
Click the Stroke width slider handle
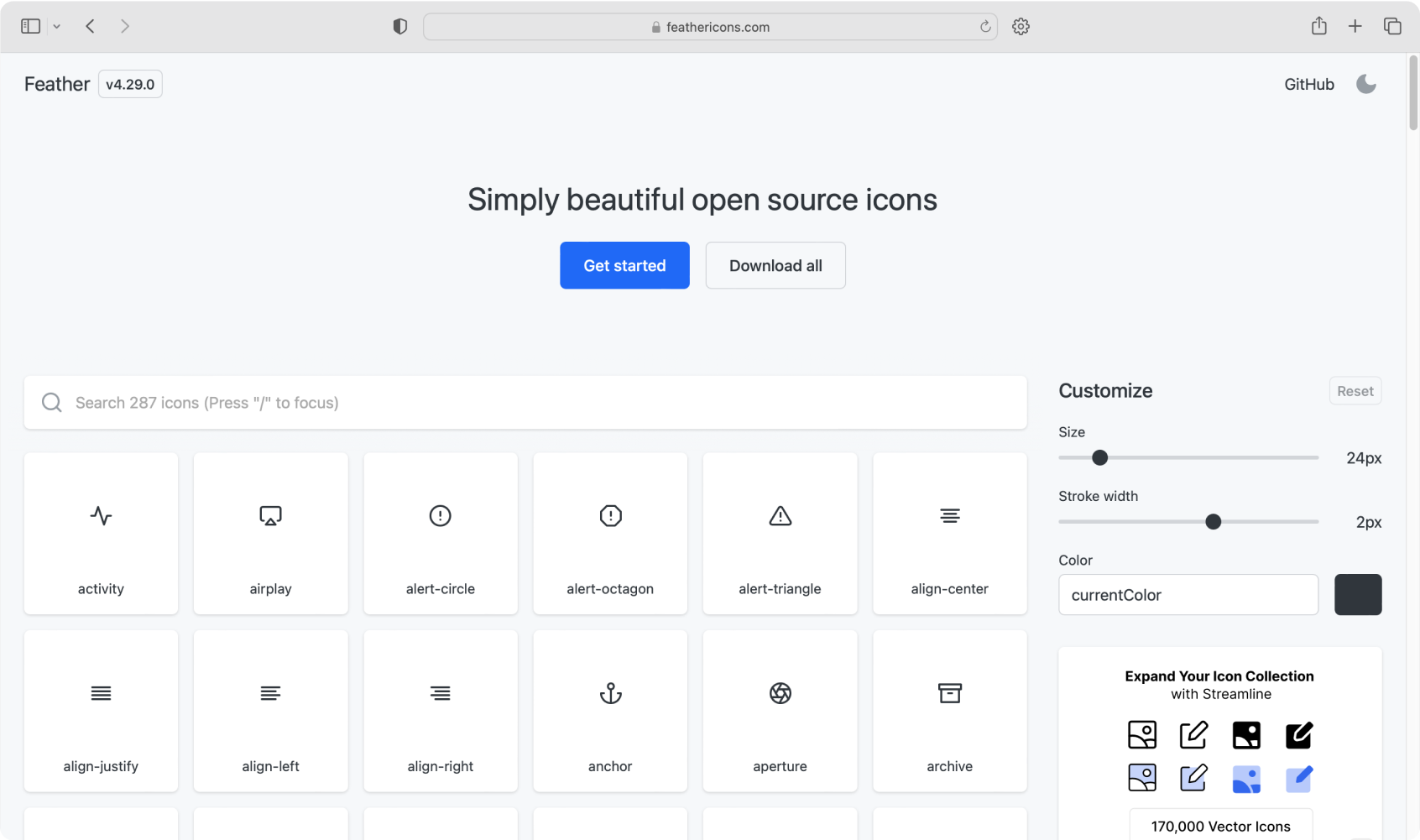1214,522
